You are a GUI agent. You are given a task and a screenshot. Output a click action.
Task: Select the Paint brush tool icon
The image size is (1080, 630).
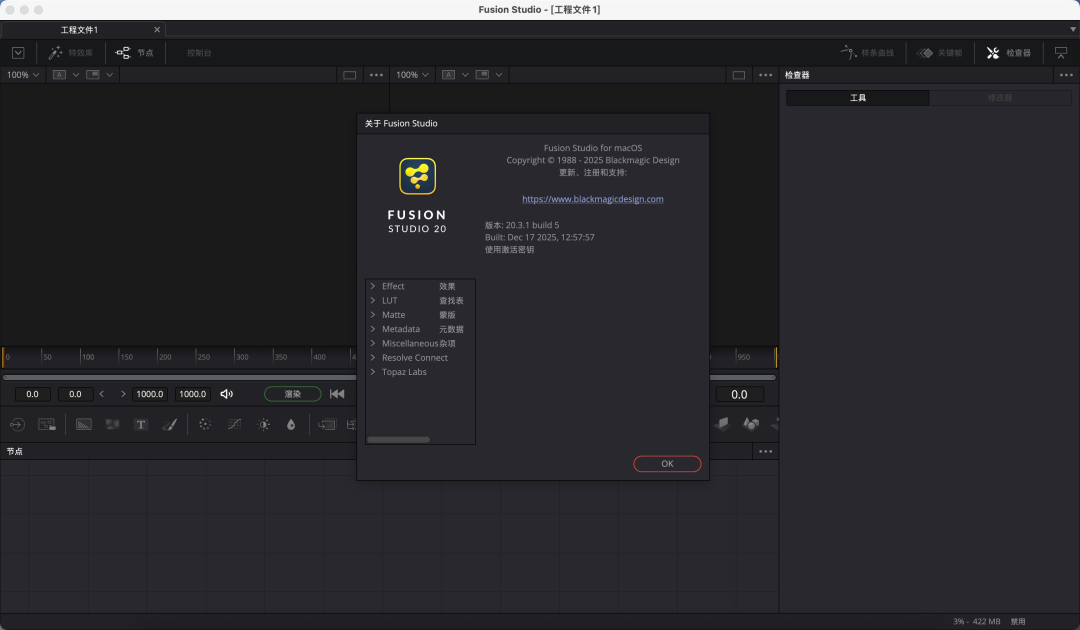169,424
